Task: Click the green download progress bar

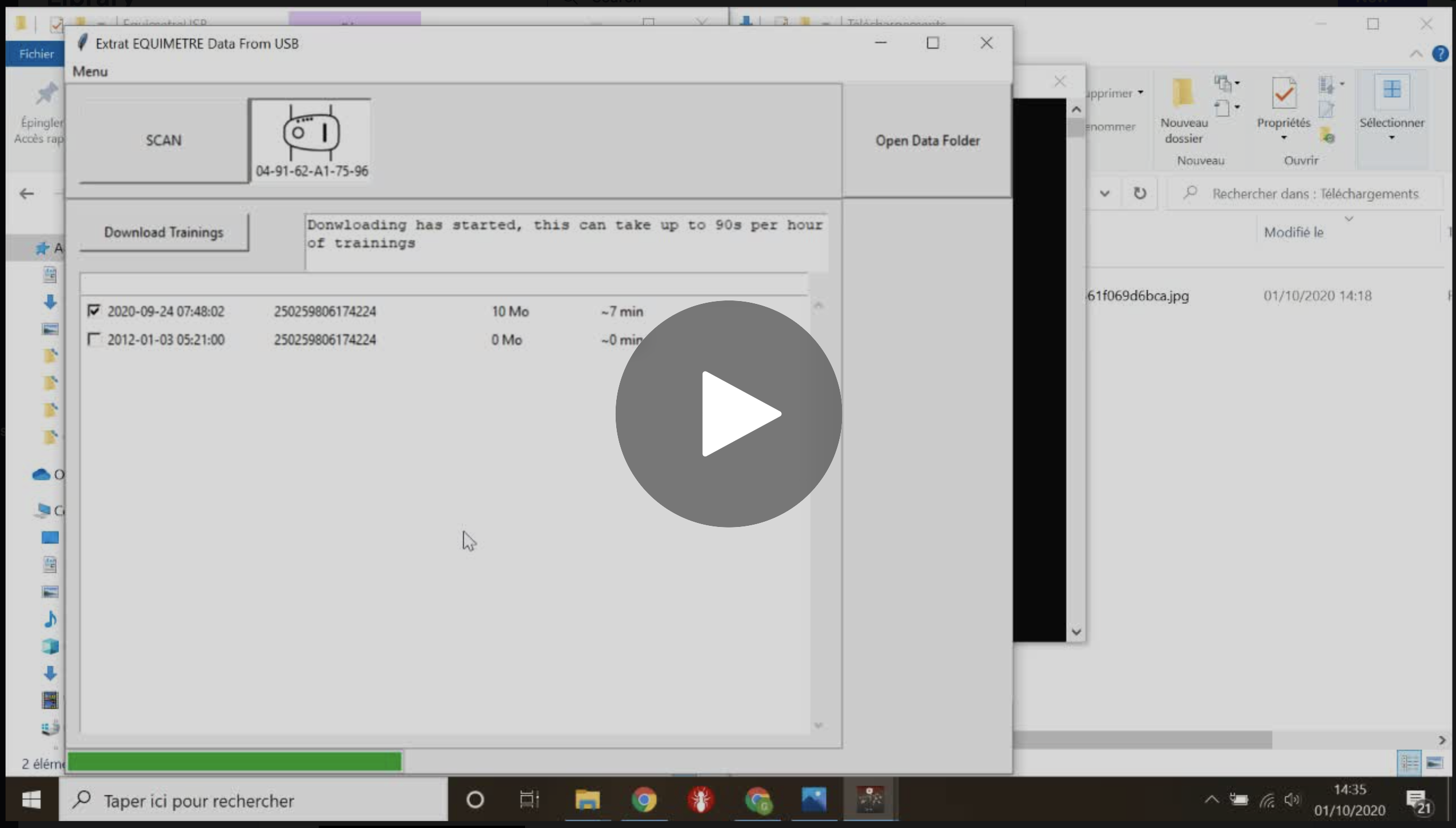Action: click(234, 761)
